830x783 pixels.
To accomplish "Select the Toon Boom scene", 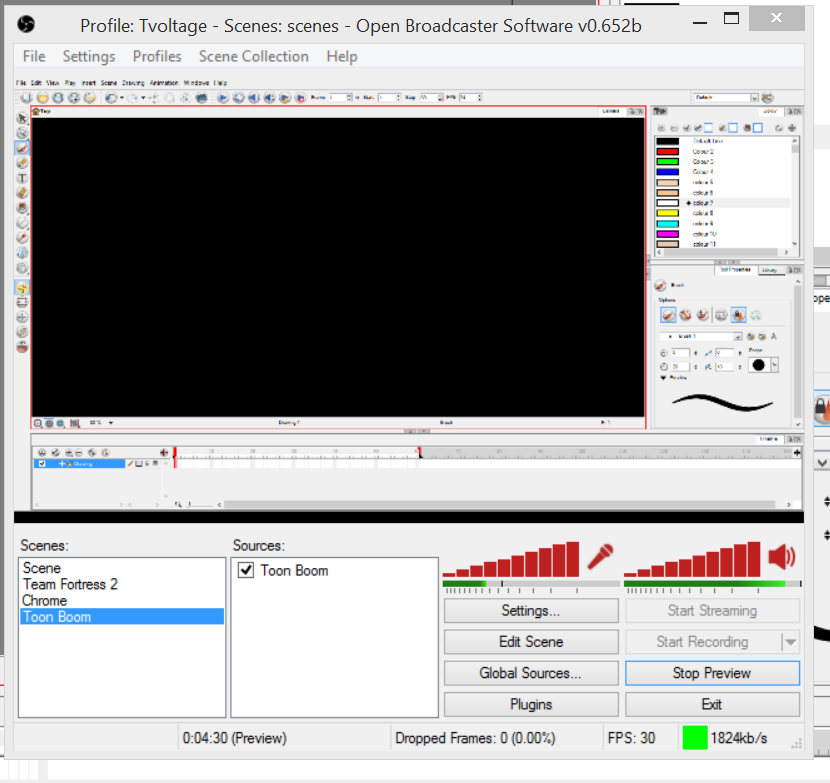I will [122, 617].
